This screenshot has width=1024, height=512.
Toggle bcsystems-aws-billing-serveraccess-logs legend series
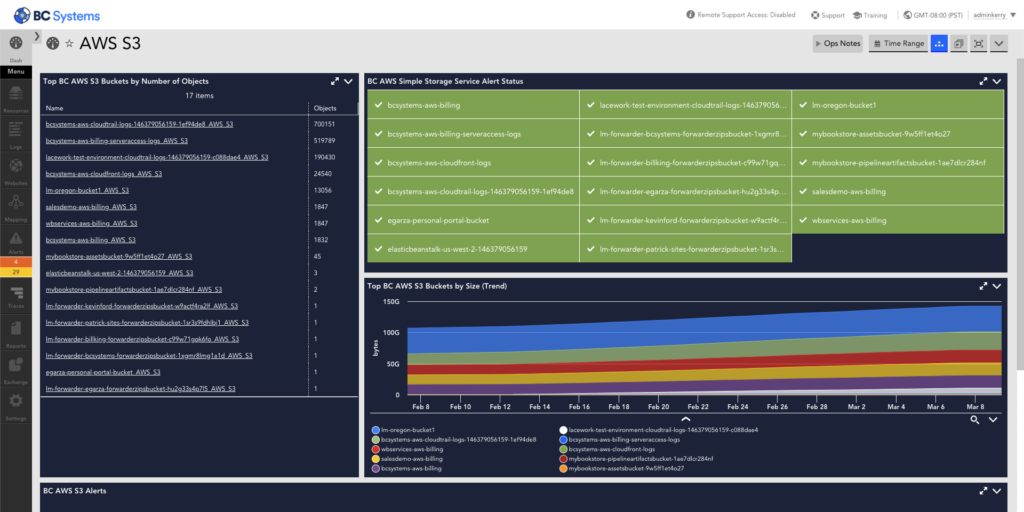pos(620,440)
